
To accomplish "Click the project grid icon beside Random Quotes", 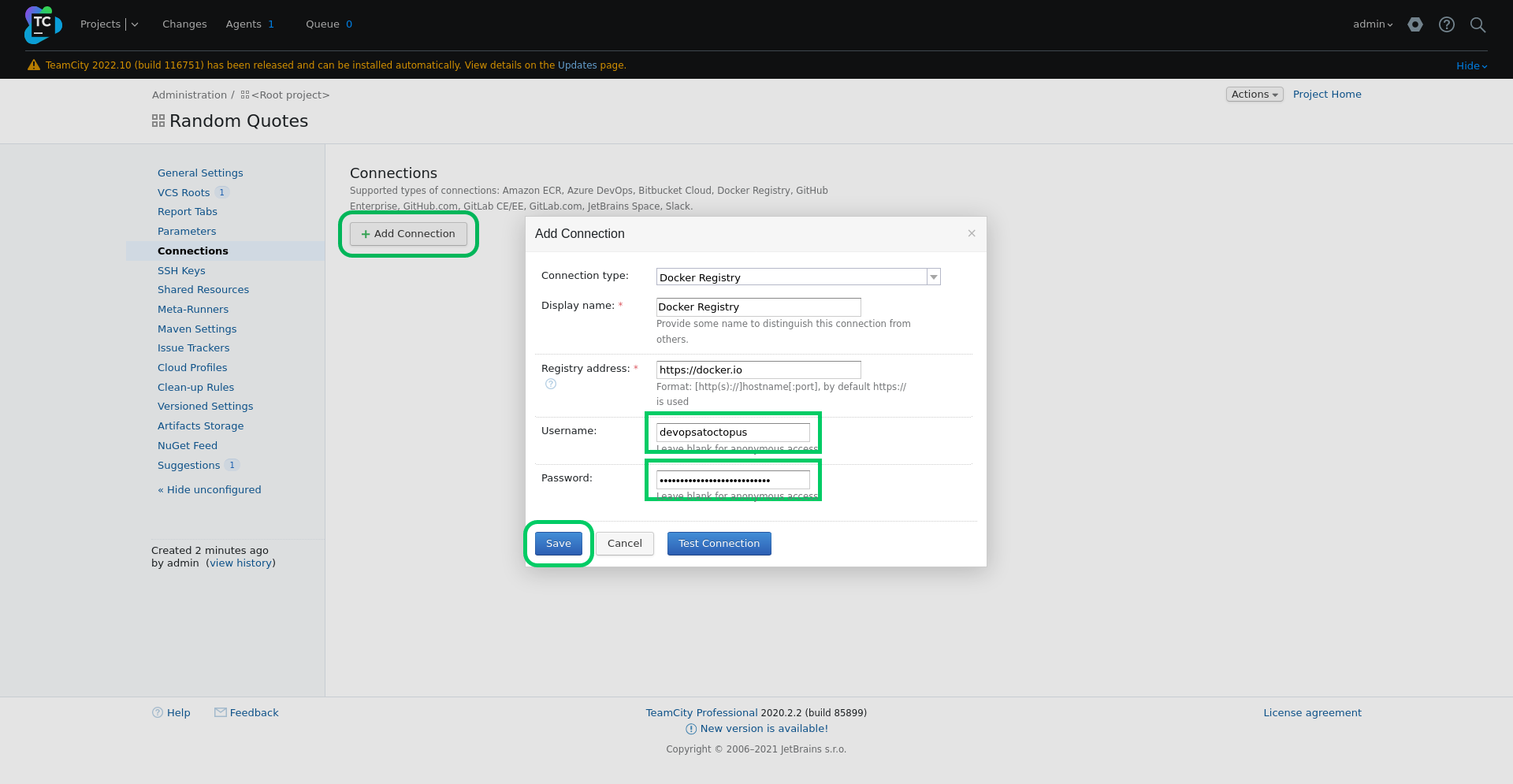I will (158, 121).
